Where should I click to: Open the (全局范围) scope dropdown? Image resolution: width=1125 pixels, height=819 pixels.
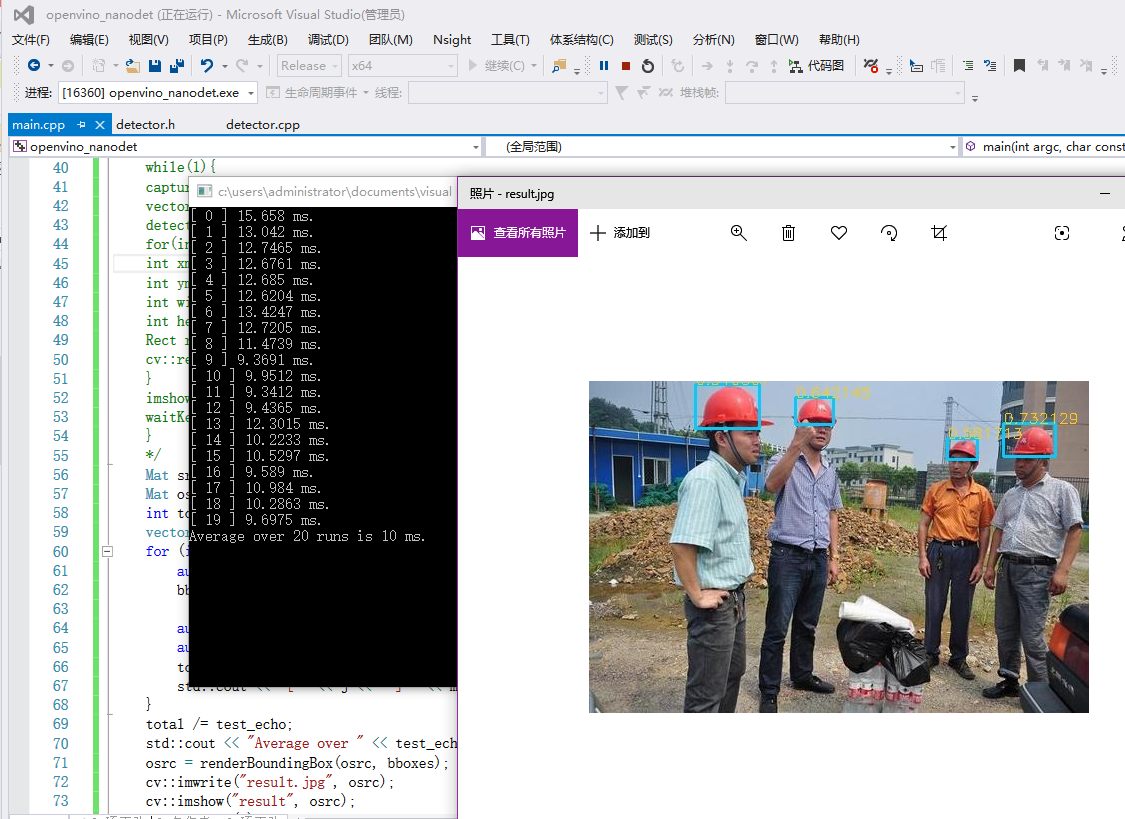(x=950, y=146)
